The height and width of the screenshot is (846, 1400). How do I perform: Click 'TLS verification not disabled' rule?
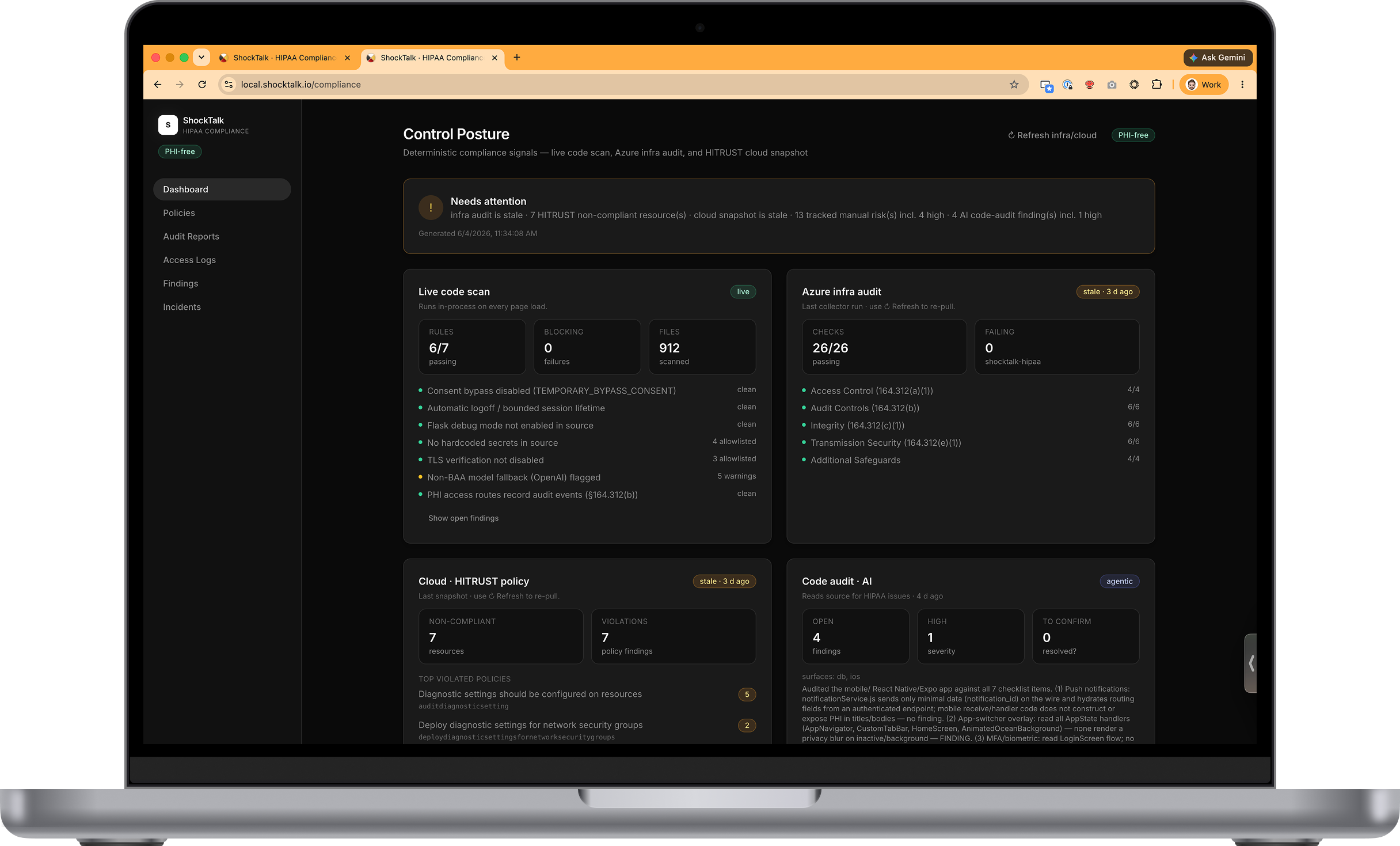pyautogui.click(x=587, y=460)
